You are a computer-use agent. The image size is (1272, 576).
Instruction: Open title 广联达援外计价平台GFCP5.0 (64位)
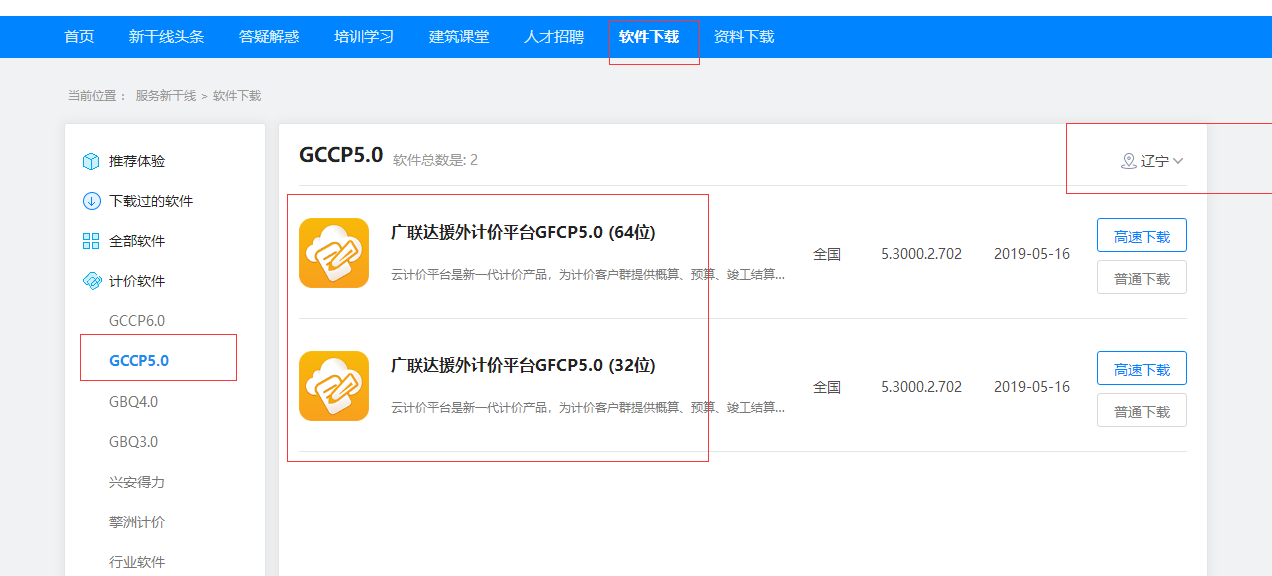(523, 233)
